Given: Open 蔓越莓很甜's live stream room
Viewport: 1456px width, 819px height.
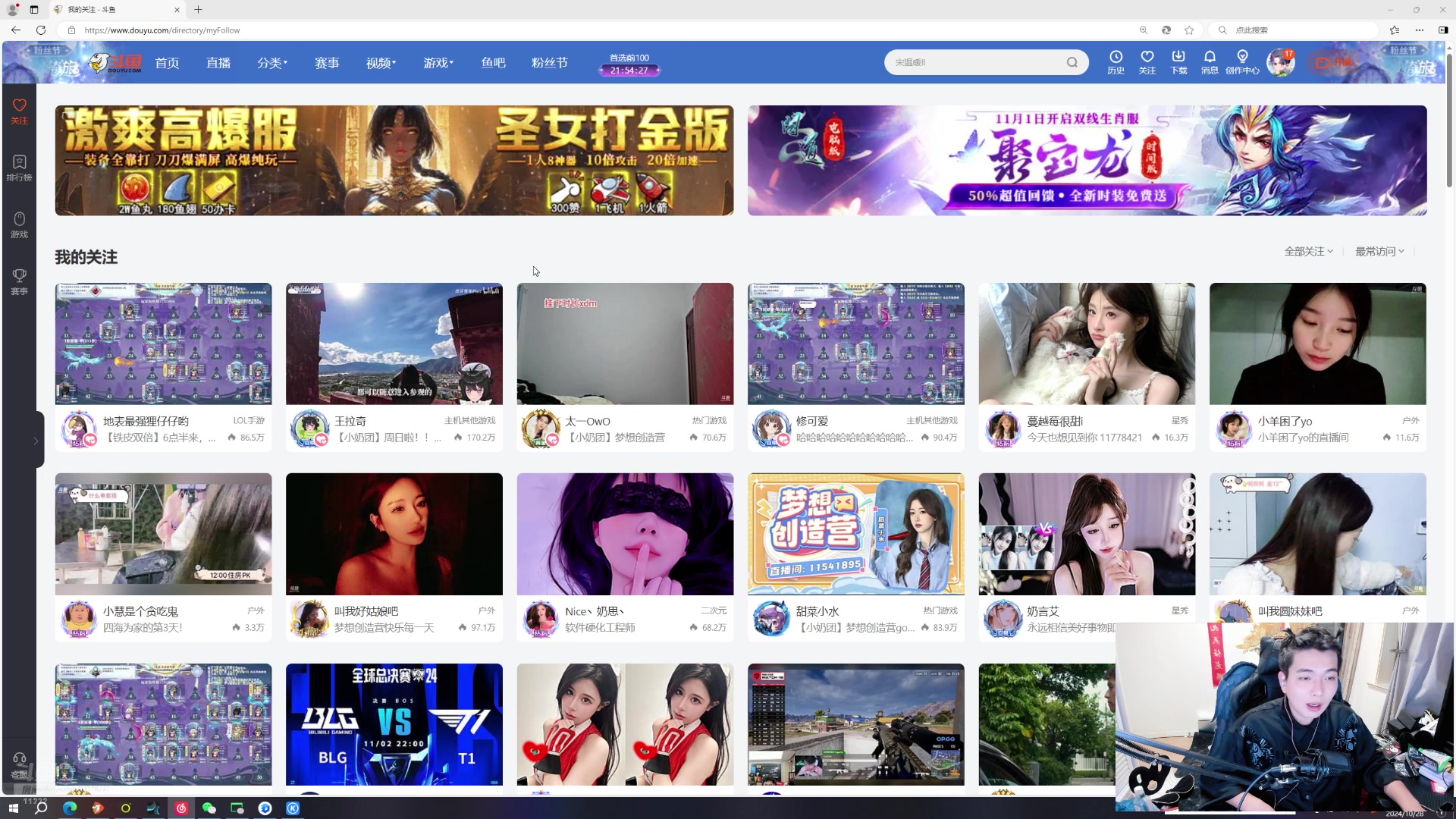Looking at the screenshot, I should (1086, 344).
